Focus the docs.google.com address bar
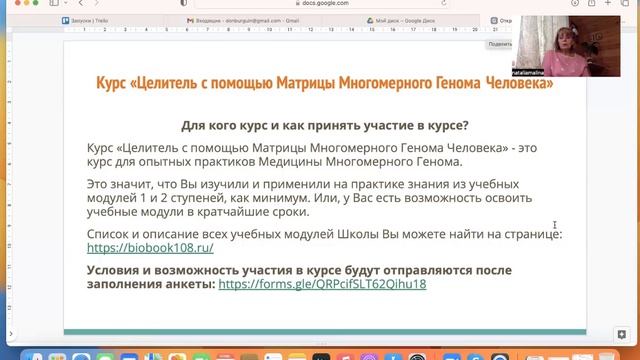640x360 pixels. (322, 3)
